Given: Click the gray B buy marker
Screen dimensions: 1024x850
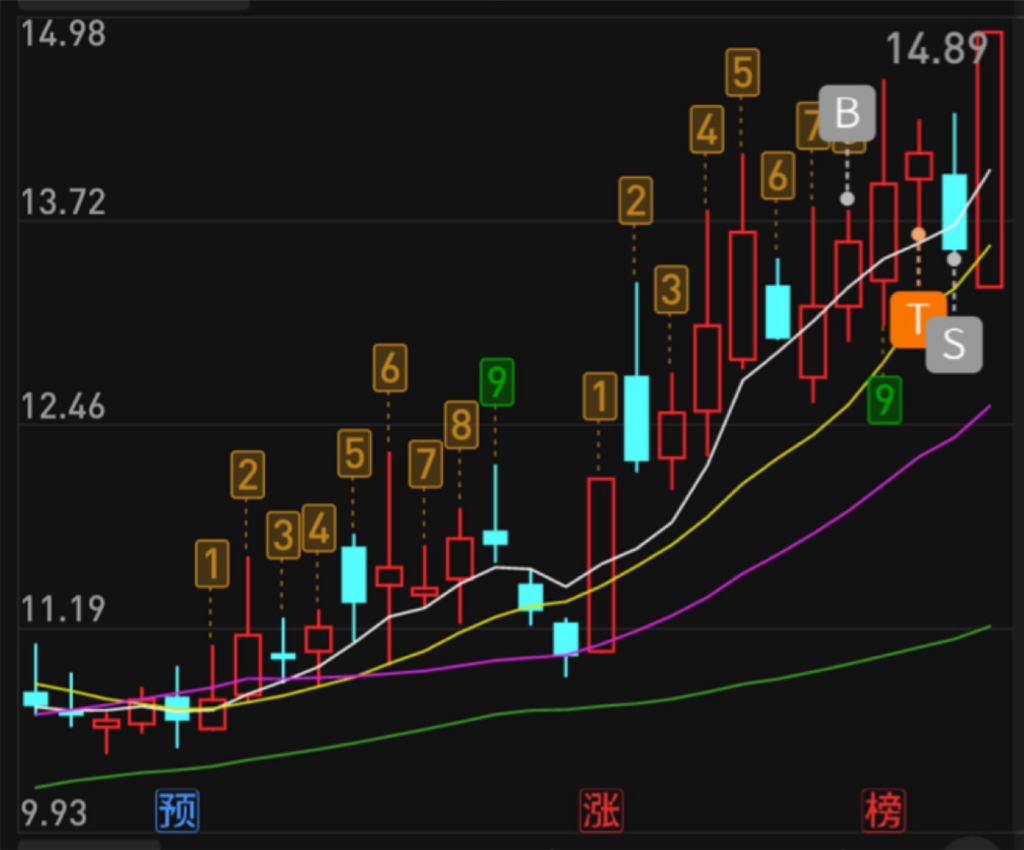Looking at the screenshot, I should coord(847,113).
